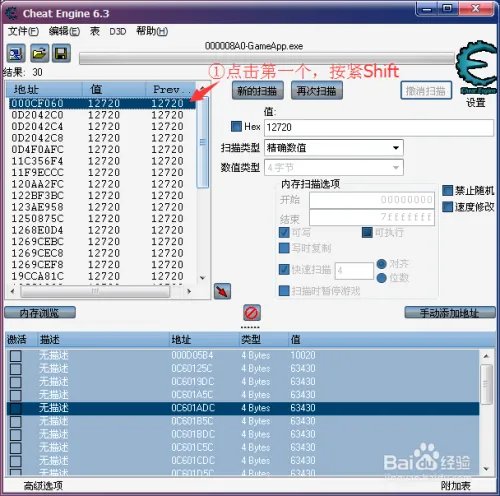The image size is (500, 496).
Task: Click the 再次扫描 button
Action: [x=317, y=90]
